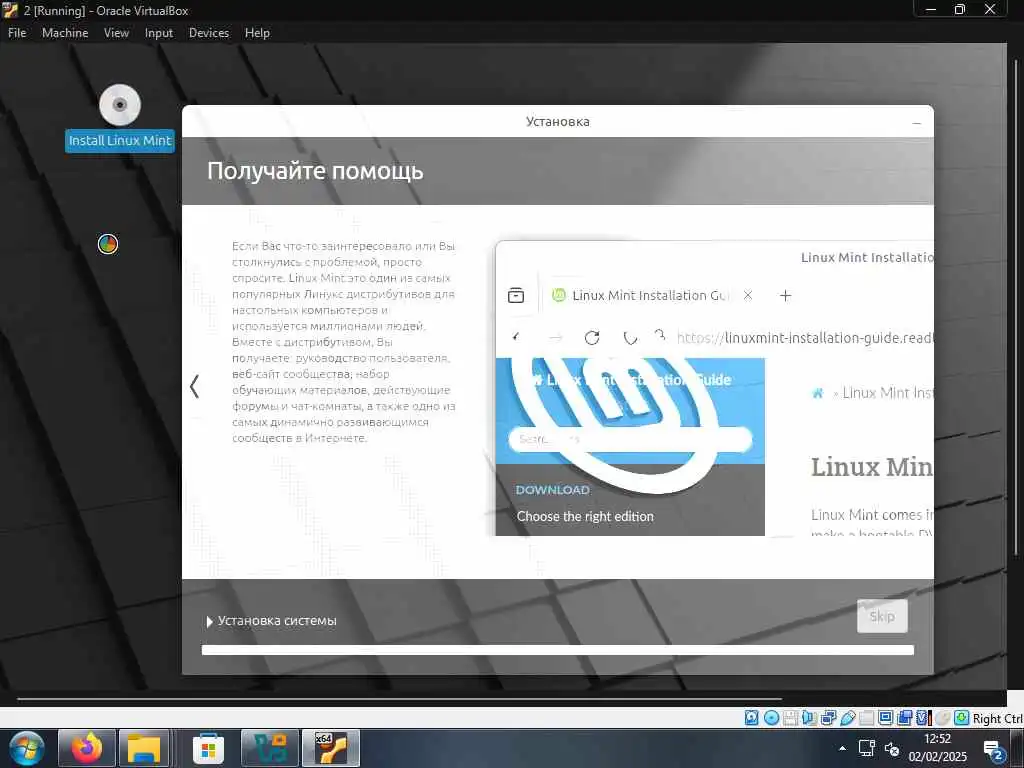
Task: Go to the previous slide with left arrow
Action: click(195, 386)
